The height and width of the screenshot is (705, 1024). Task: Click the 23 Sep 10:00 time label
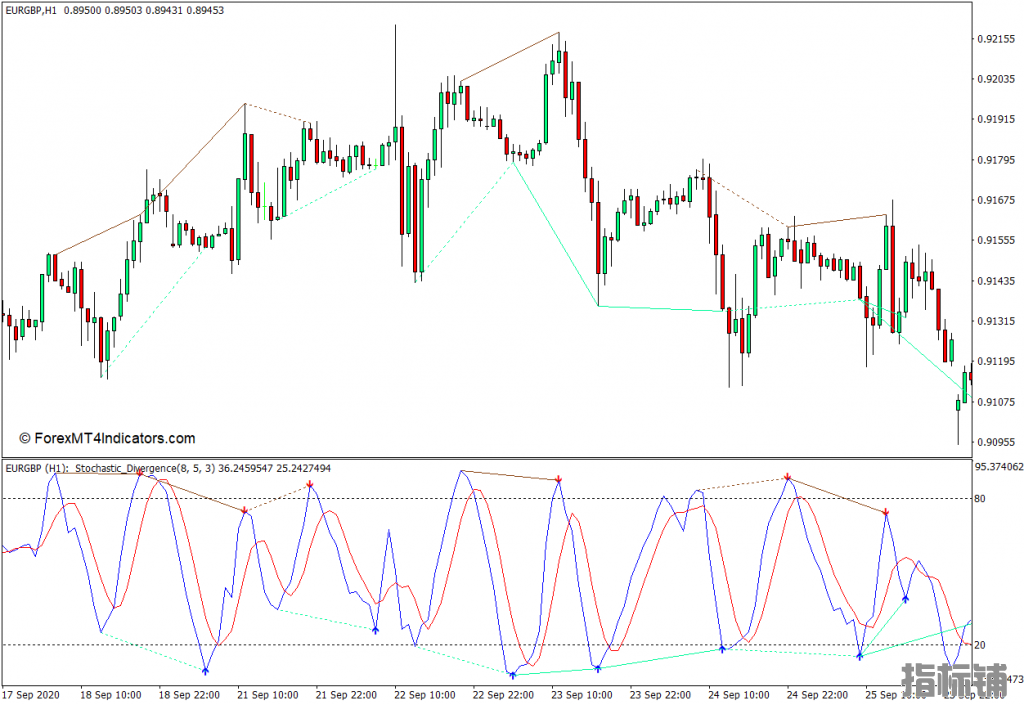[x=582, y=695]
